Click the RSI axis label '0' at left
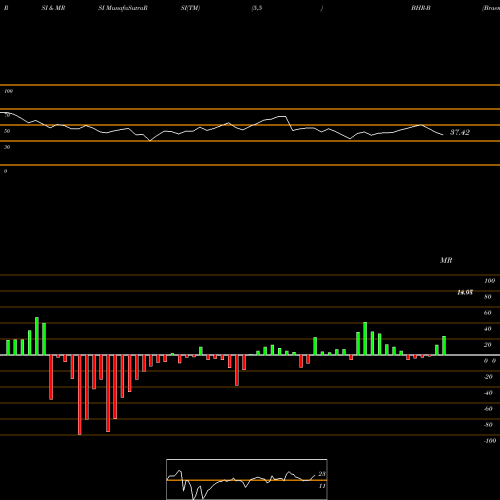Screen dimensions: 500x500 (5, 171)
